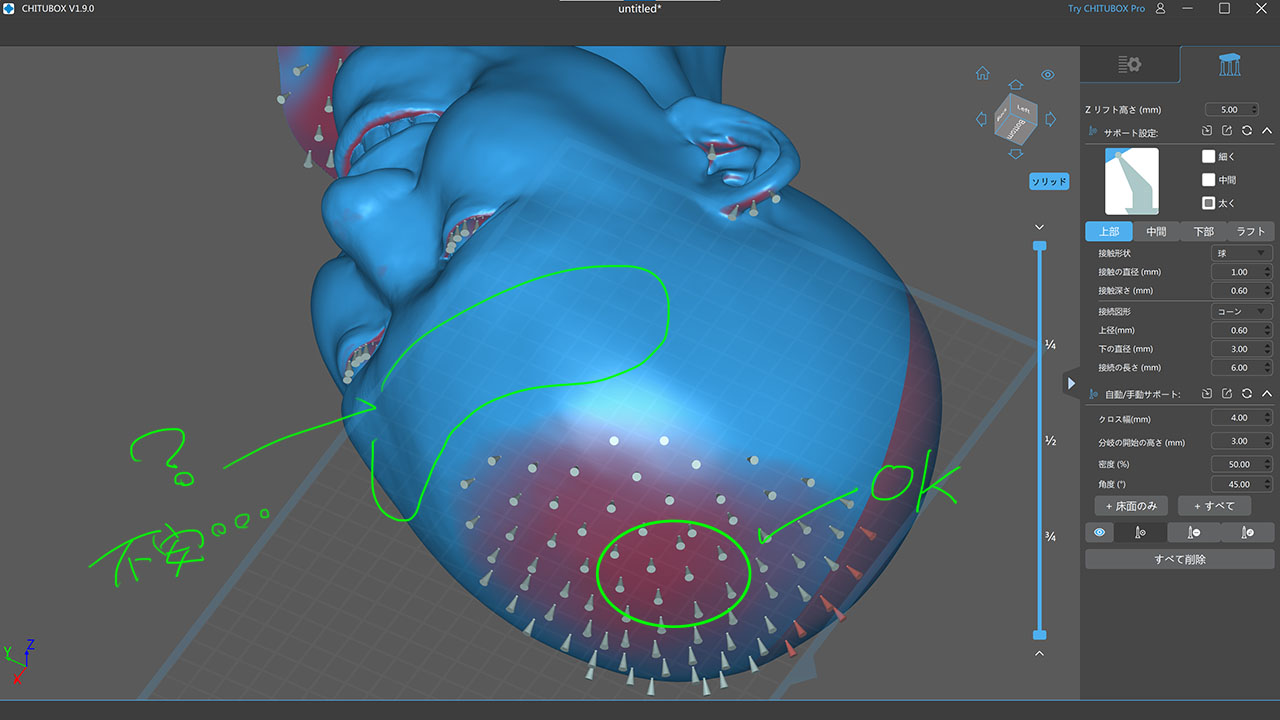The width and height of the screenshot is (1280, 720).
Task: Move layer slider down with bottom chevron
Action: pos(1040,654)
